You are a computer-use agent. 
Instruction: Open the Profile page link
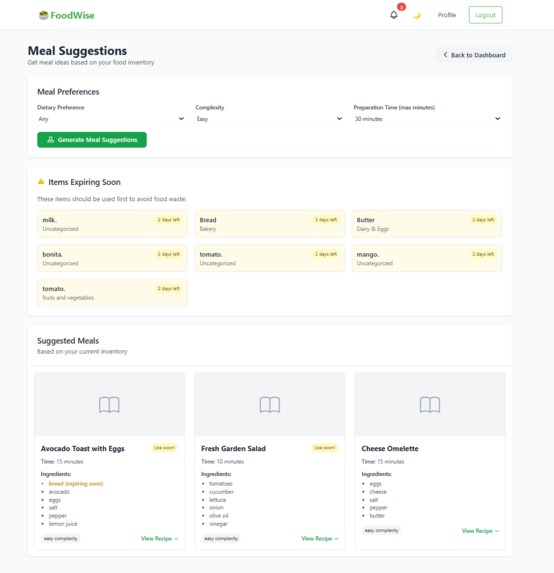click(x=447, y=15)
